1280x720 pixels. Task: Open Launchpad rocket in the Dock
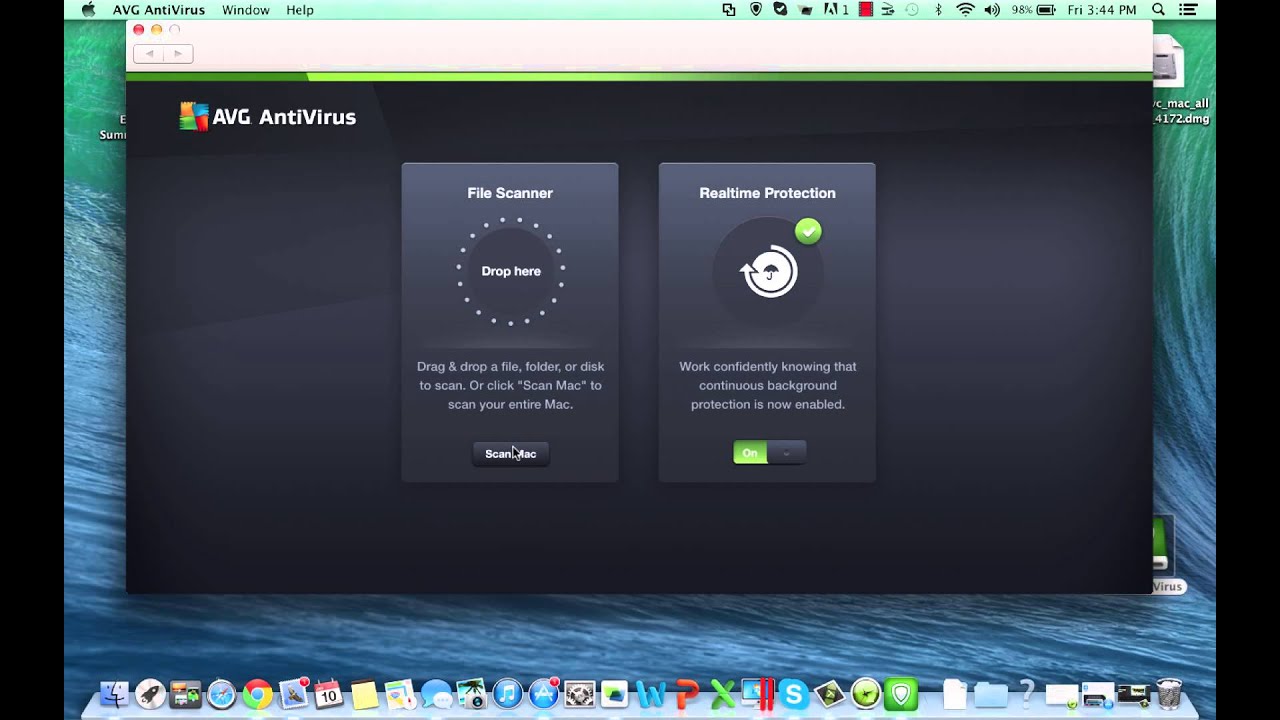[x=151, y=694]
